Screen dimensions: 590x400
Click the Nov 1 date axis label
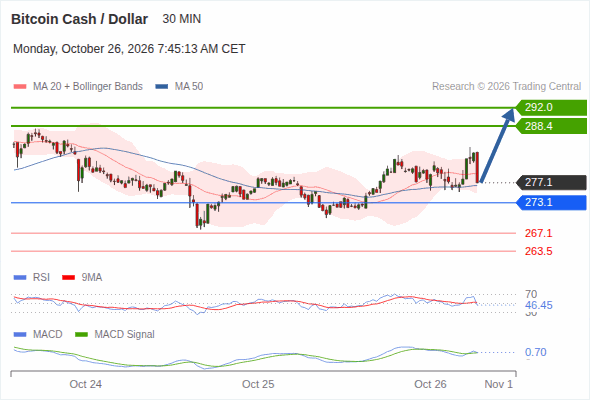click(499, 384)
